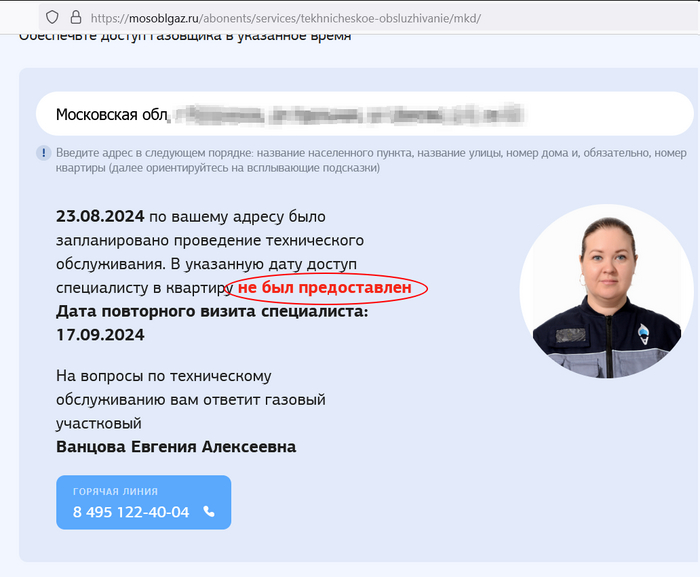Open the specialist's round profile photo
700x577 pixels.
click(607, 291)
